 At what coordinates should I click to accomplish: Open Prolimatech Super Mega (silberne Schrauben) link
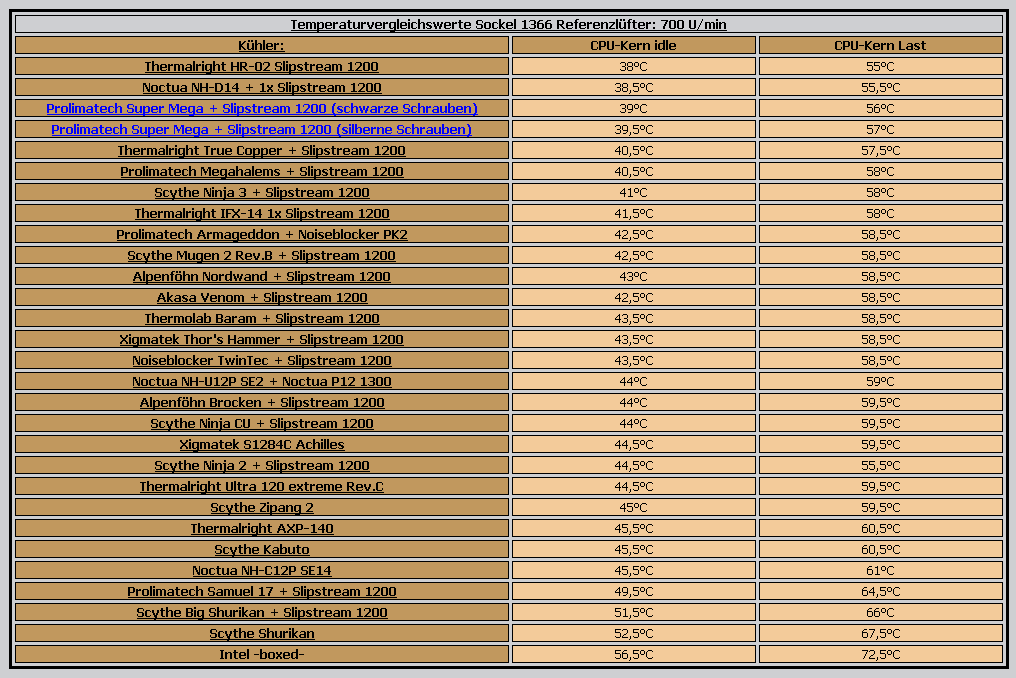pos(261,129)
